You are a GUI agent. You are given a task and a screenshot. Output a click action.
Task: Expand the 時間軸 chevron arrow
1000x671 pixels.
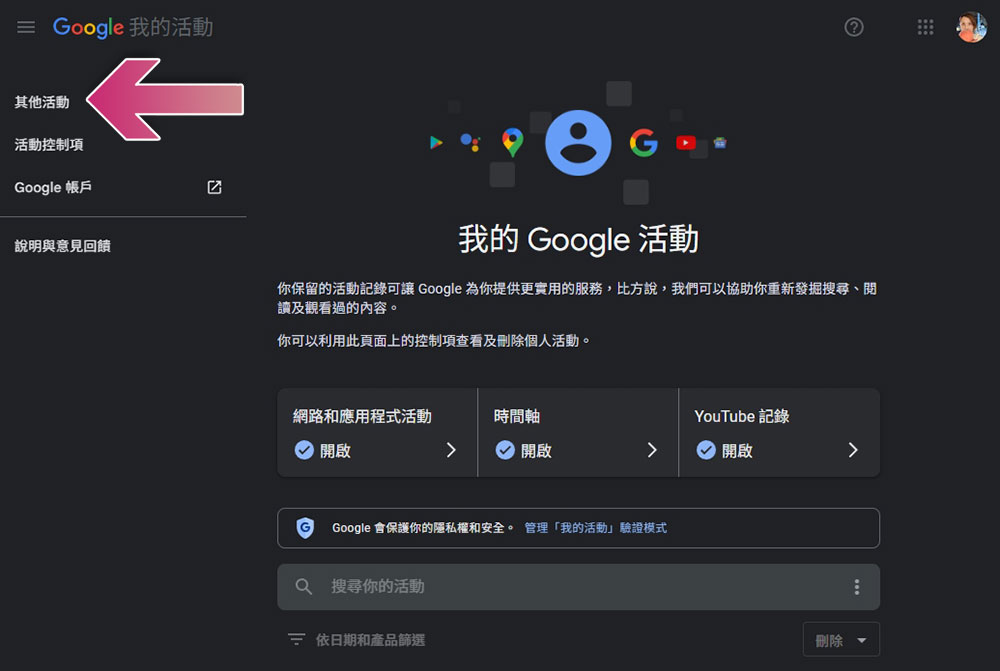(x=652, y=450)
